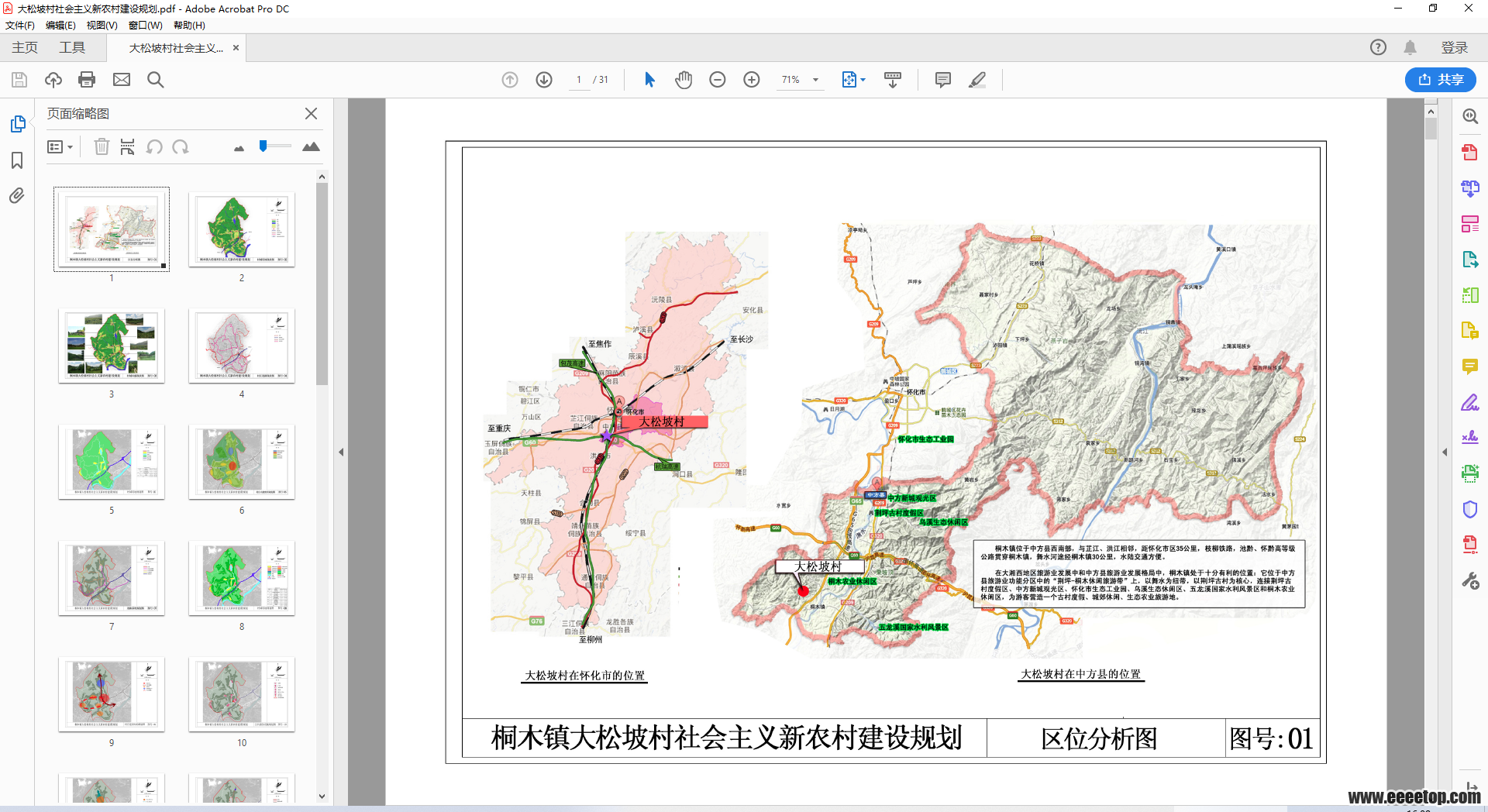Select page 3 thumbnail
The height and width of the screenshot is (812, 1488).
click(x=112, y=346)
